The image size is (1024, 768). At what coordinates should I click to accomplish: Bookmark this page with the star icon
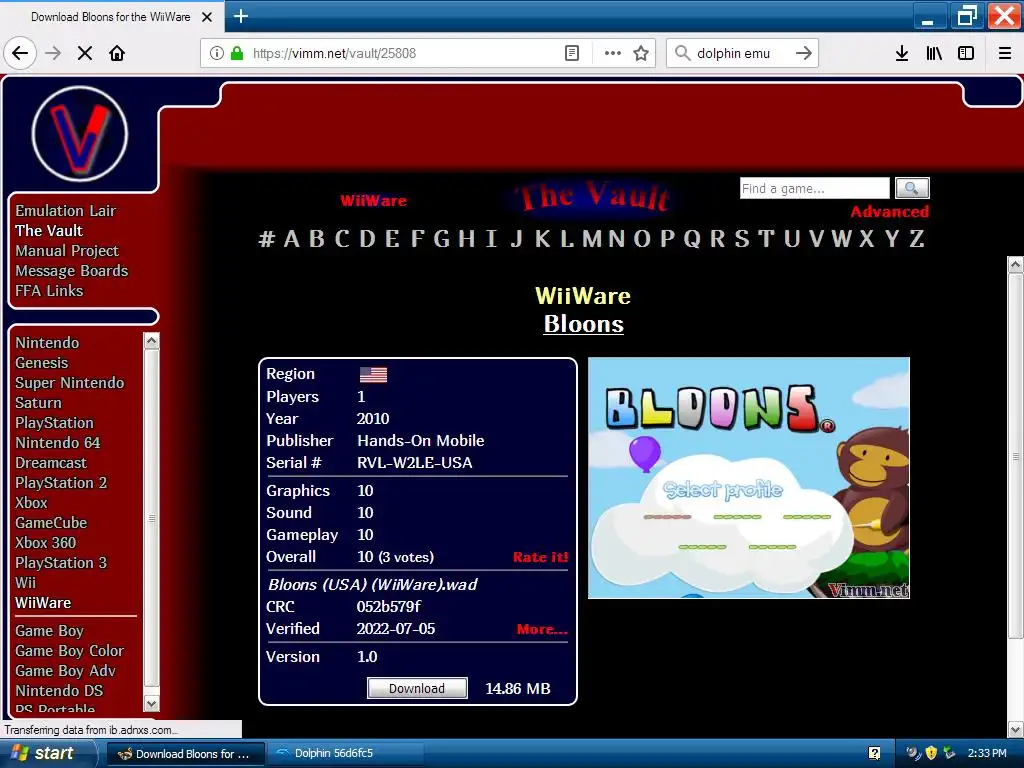click(641, 53)
